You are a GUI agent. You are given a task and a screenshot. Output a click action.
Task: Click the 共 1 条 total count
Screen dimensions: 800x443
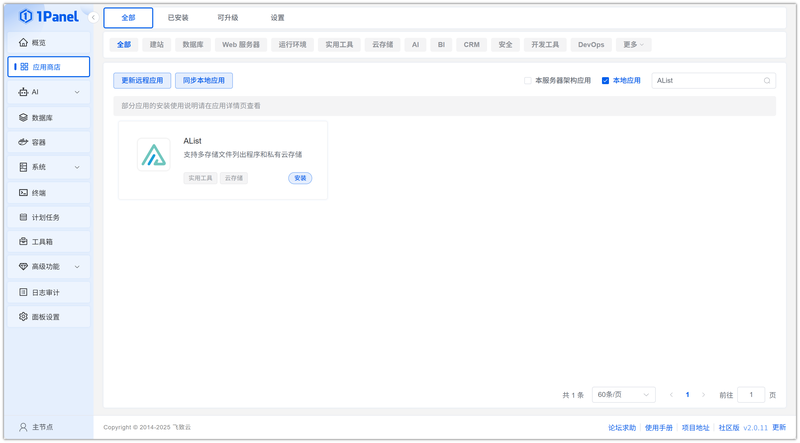click(x=573, y=395)
